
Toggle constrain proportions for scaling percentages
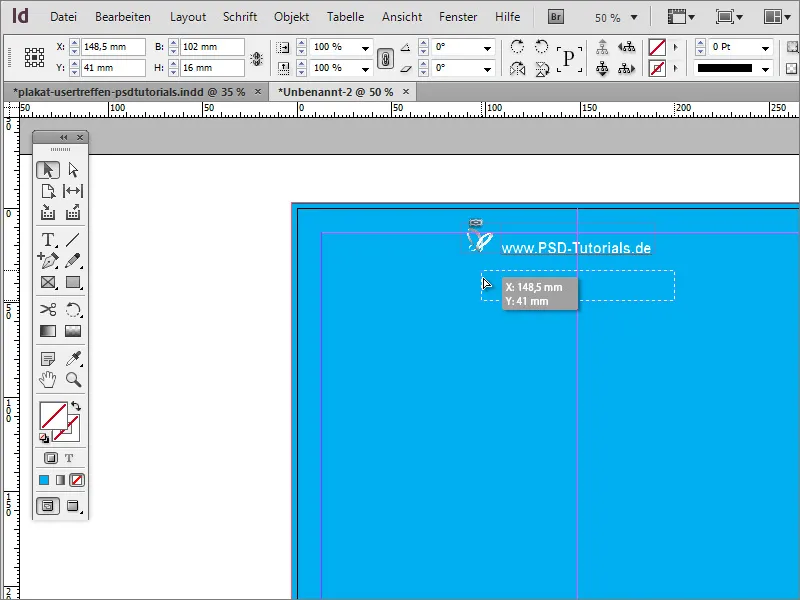tap(385, 59)
